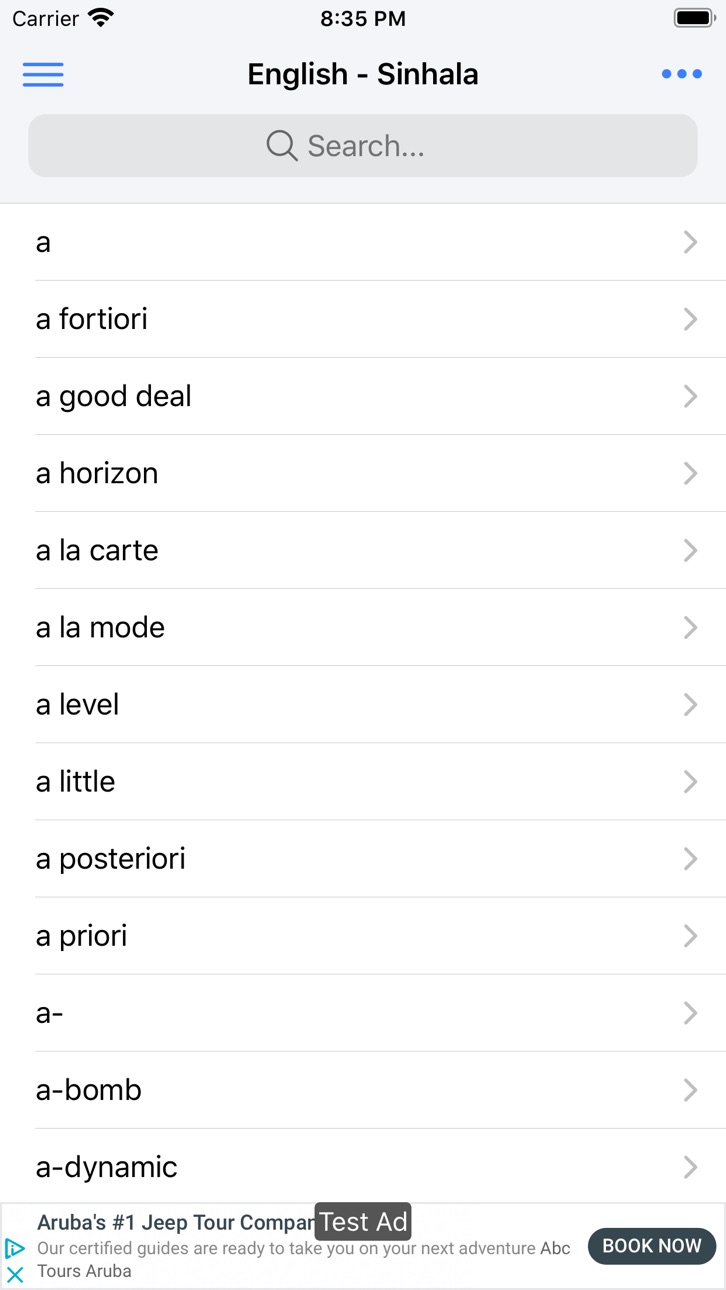Tap the 'a-dynamic' list entry
This screenshot has width=726, height=1290.
(363, 1167)
